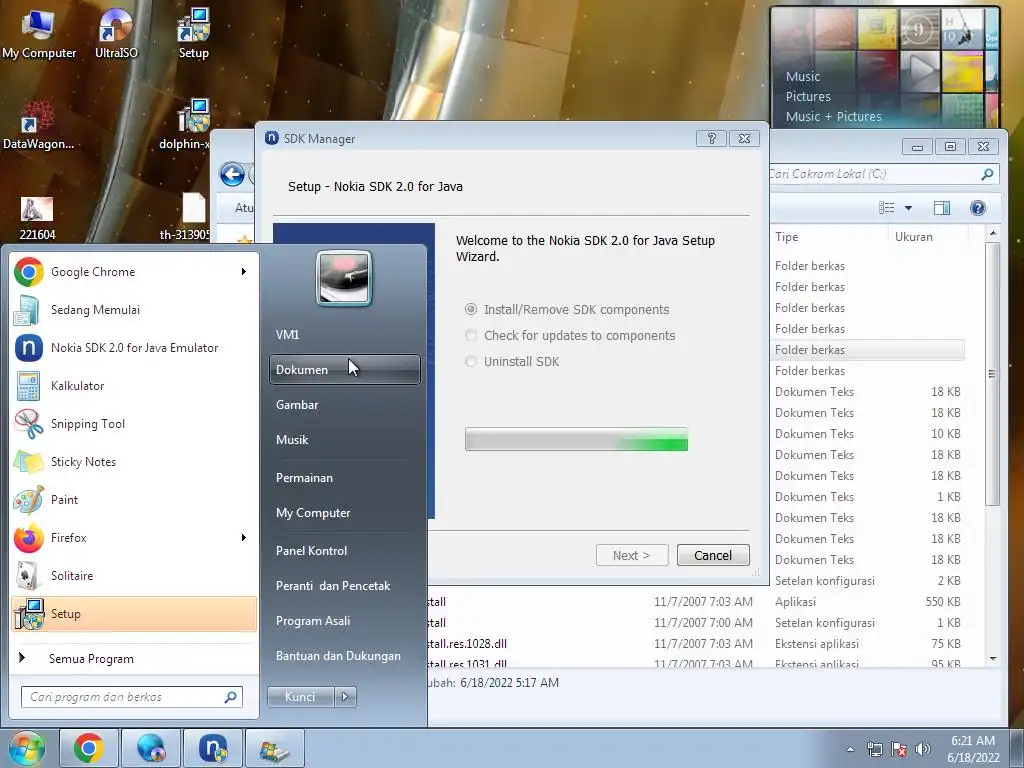Select Install/Remove SDK components option
This screenshot has width=1024, height=768.
pos(567,310)
